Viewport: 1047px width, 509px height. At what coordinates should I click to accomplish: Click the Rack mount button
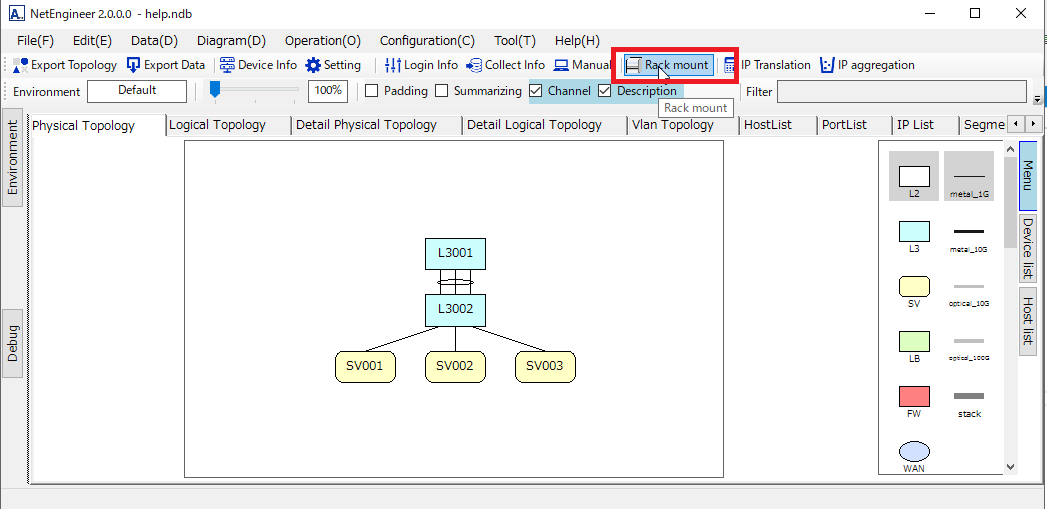(x=667, y=65)
